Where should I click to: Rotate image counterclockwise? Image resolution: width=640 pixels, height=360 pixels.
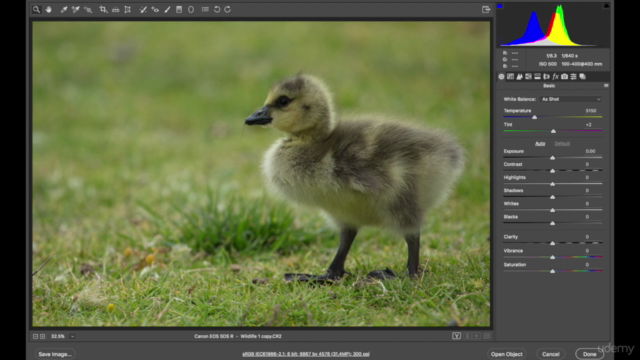pyautogui.click(x=217, y=9)
